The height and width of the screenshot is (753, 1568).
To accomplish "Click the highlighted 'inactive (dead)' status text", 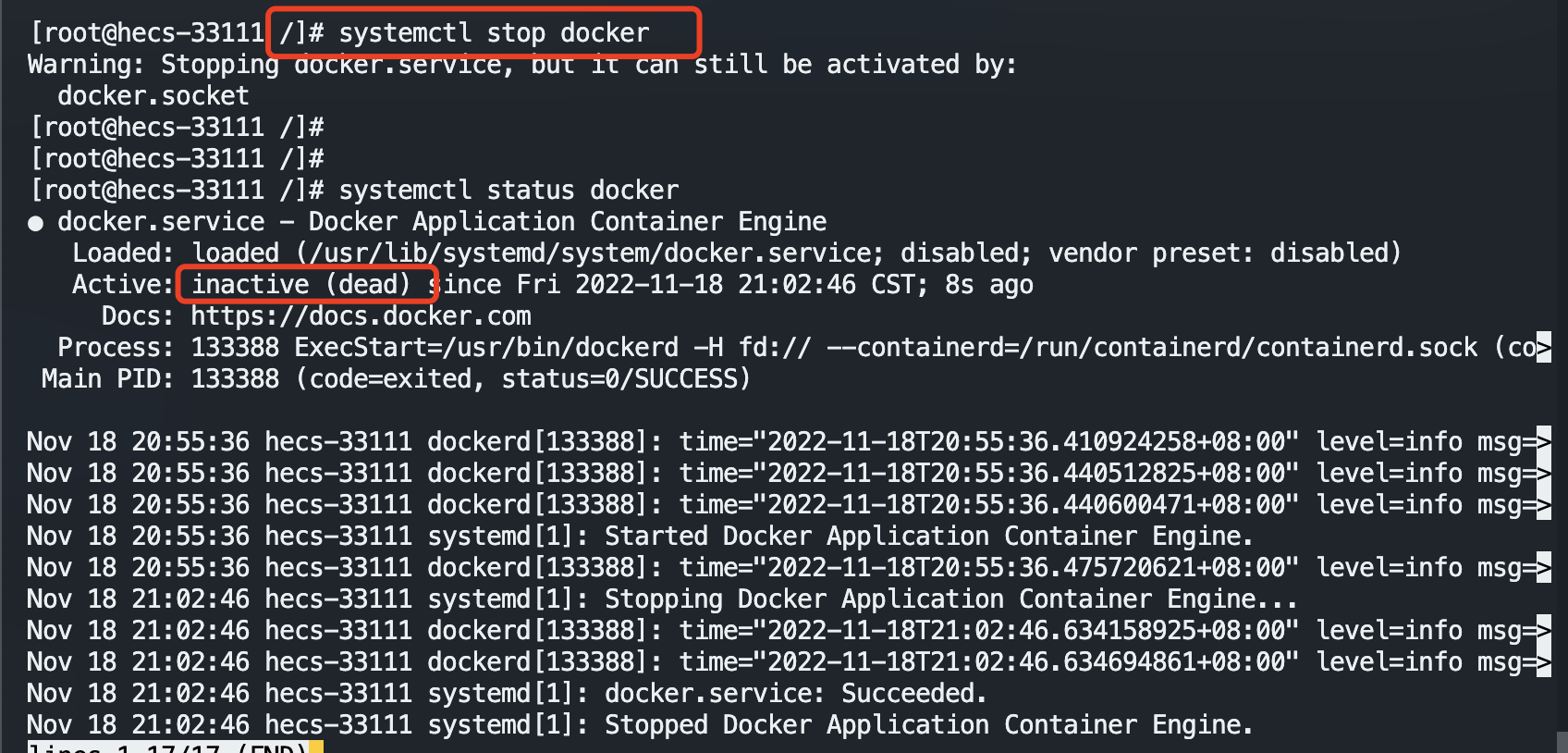I will (x=301, y=285).
